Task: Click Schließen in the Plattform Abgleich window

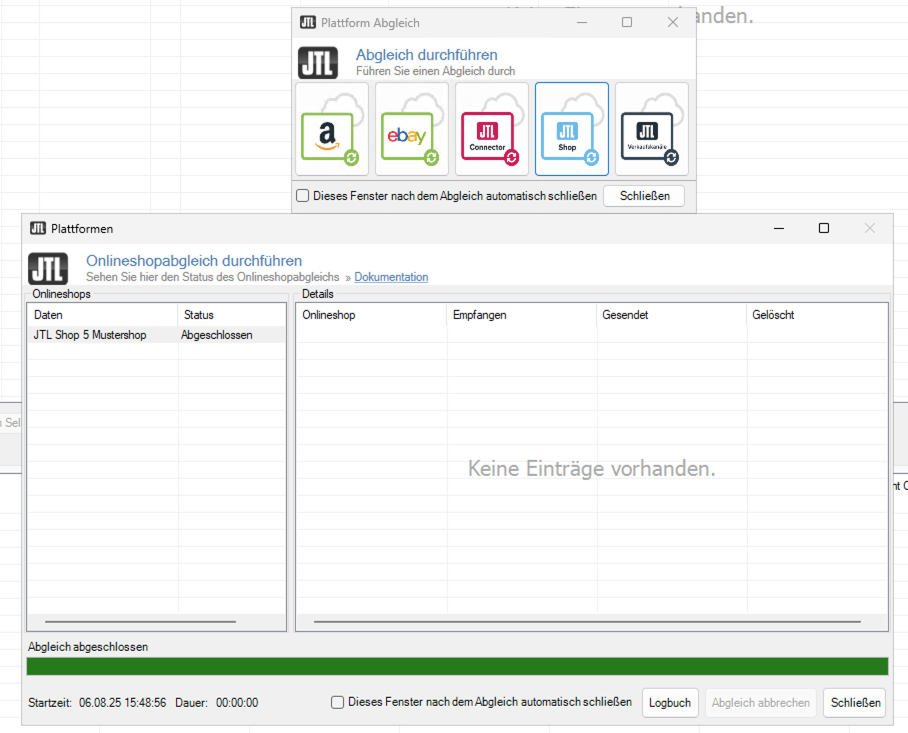Action: point(644,196)
